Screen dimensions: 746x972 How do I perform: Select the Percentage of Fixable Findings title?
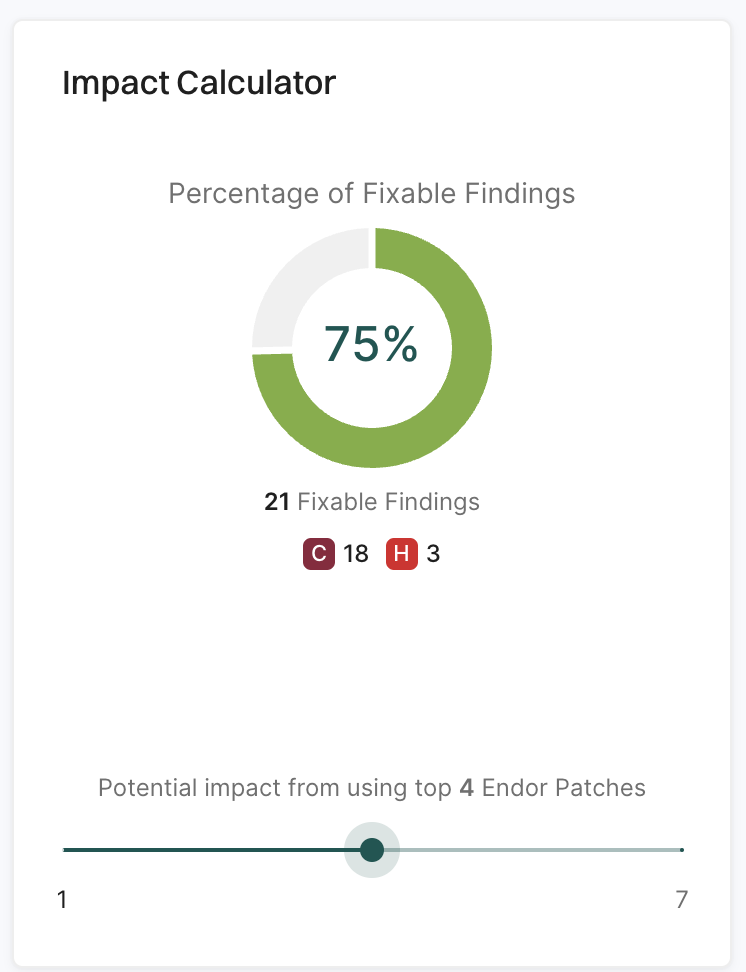point(371,193)
